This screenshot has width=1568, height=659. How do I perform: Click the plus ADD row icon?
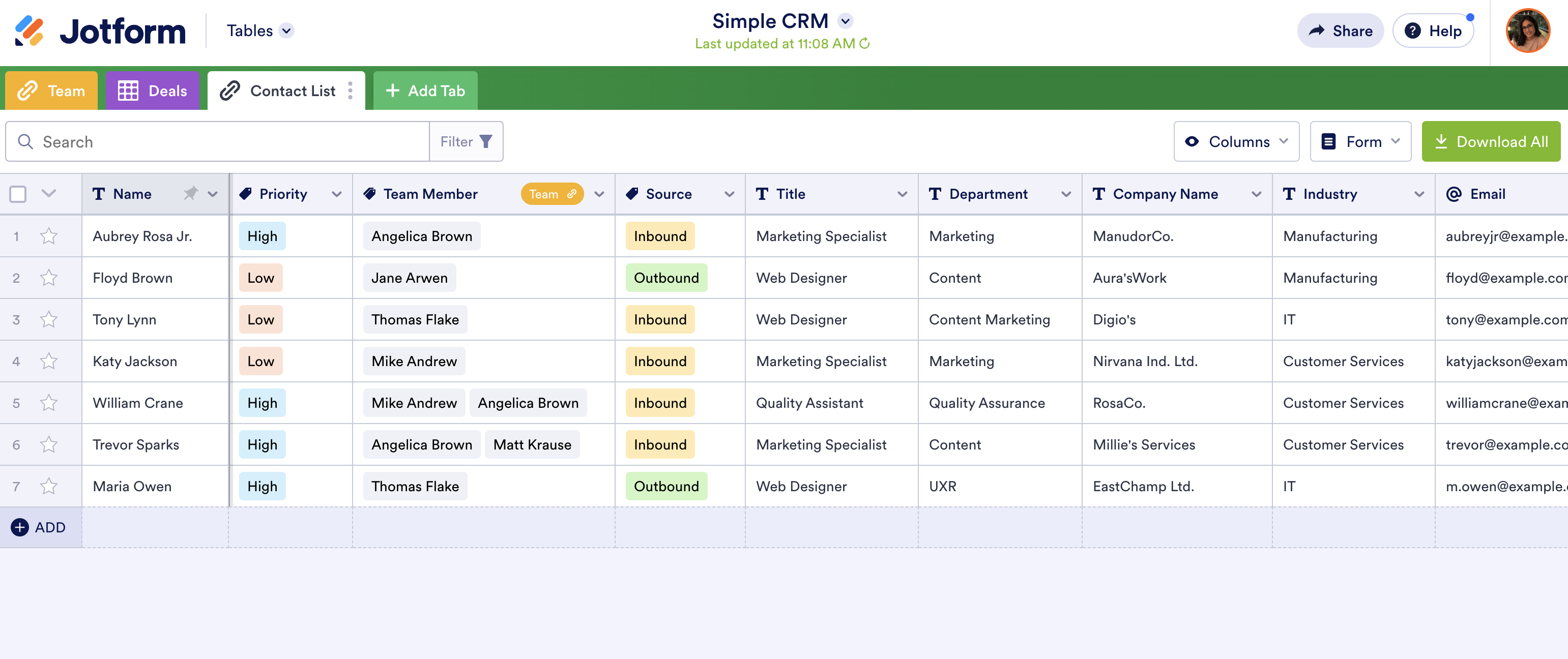[x=19, y=527]
